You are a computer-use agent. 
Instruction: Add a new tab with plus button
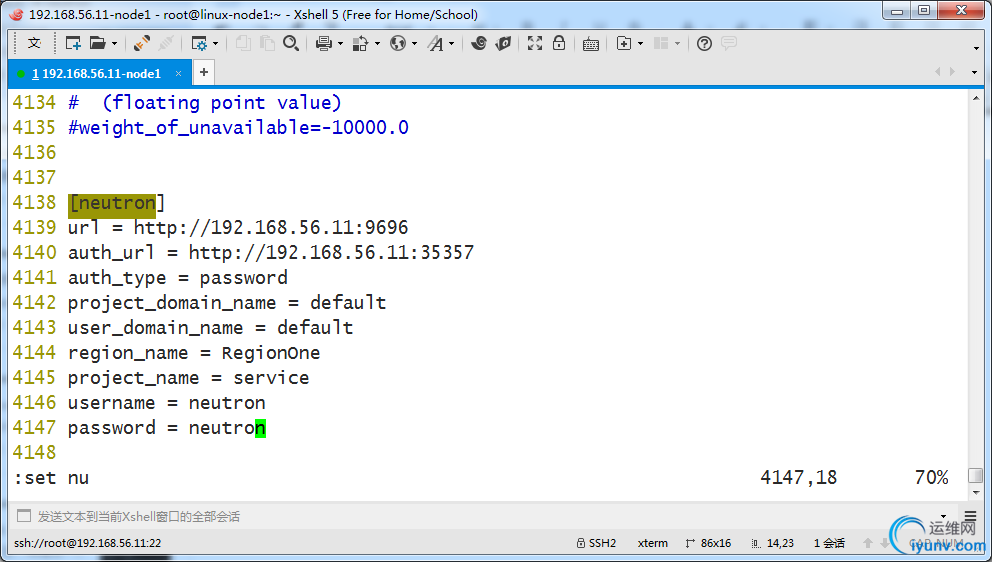(204, 72)
